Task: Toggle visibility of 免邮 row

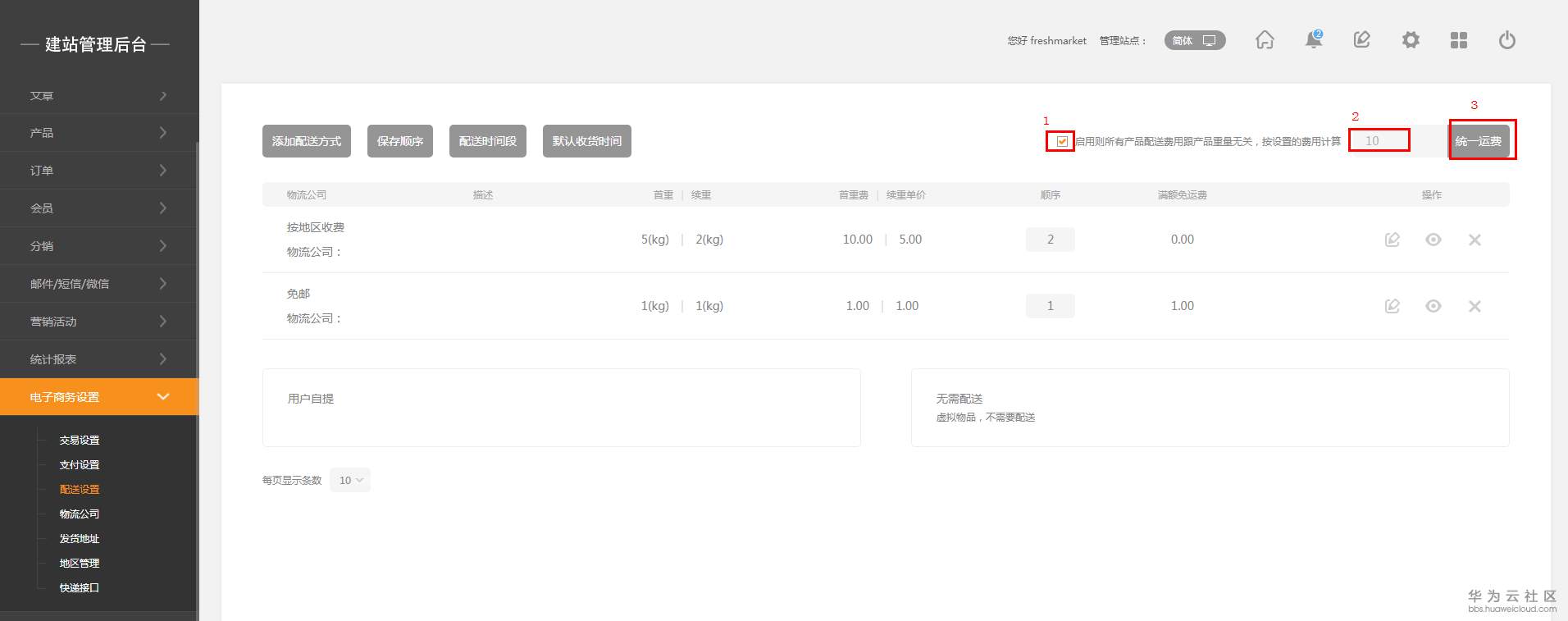Action: coord(1434,306)
